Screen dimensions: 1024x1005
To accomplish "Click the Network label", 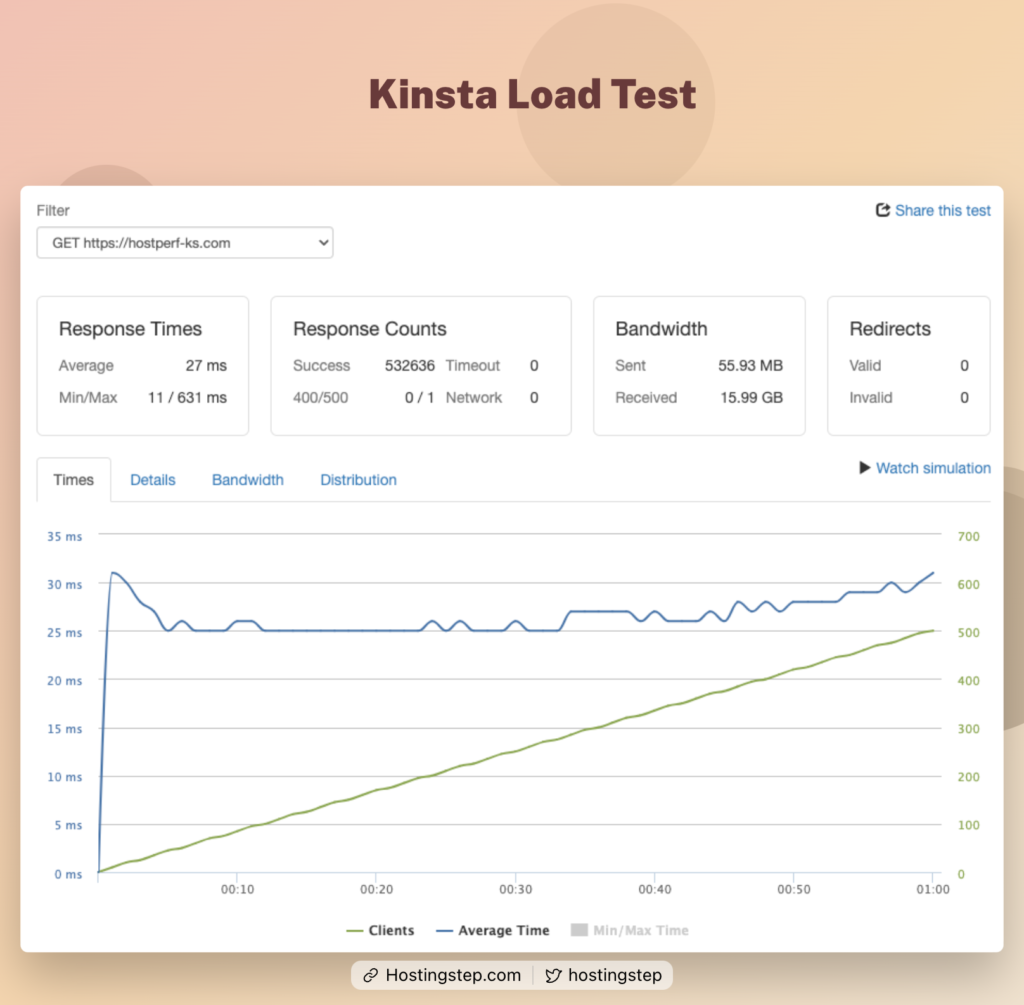I will click(473, 398).
